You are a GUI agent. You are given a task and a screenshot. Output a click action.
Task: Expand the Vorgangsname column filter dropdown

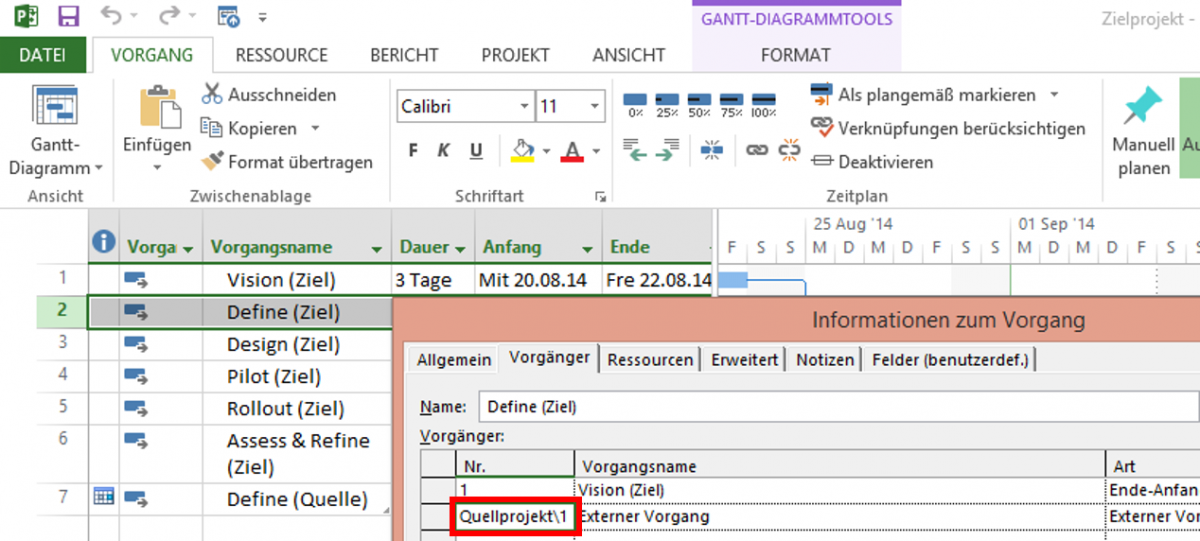click(x=376, y=249)
